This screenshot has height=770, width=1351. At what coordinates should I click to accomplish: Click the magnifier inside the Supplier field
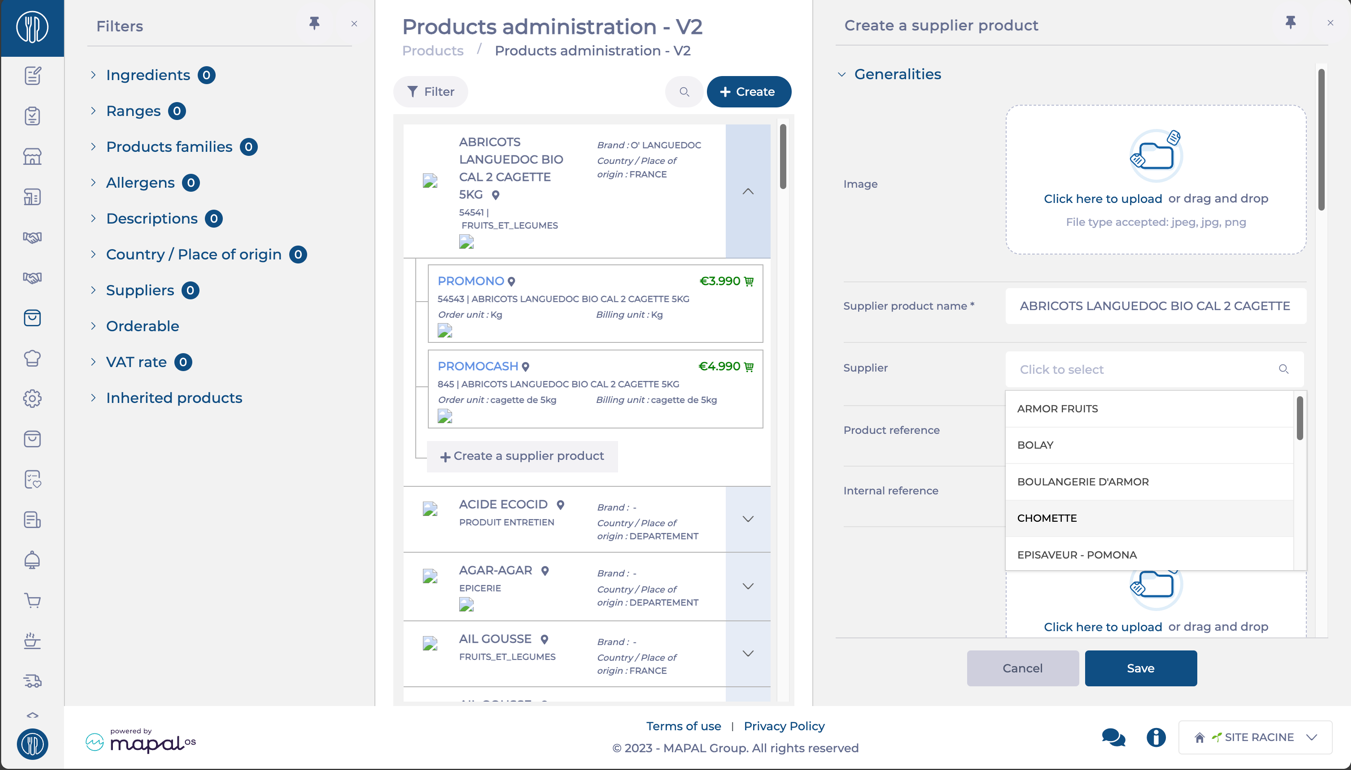pos(1284,370)
